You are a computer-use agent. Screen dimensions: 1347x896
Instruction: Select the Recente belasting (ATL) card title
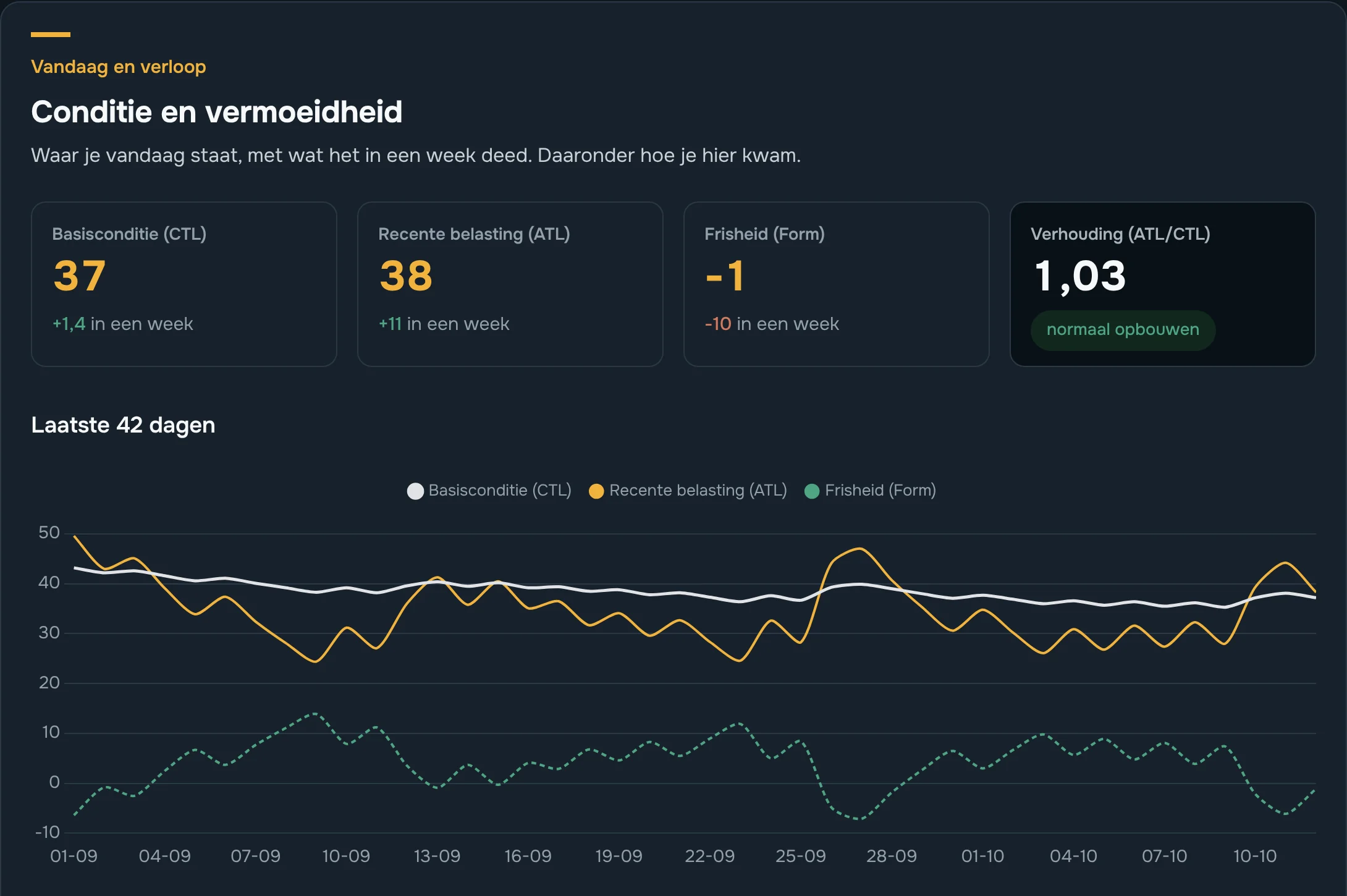pos(474,234)
